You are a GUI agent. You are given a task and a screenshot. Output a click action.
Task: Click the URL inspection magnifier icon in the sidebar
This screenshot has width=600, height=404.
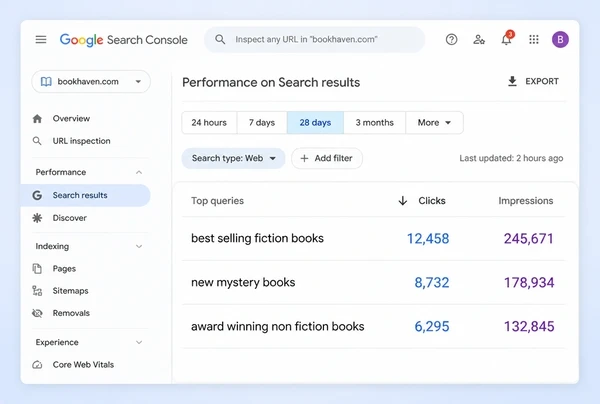click(x=37, y=141)
